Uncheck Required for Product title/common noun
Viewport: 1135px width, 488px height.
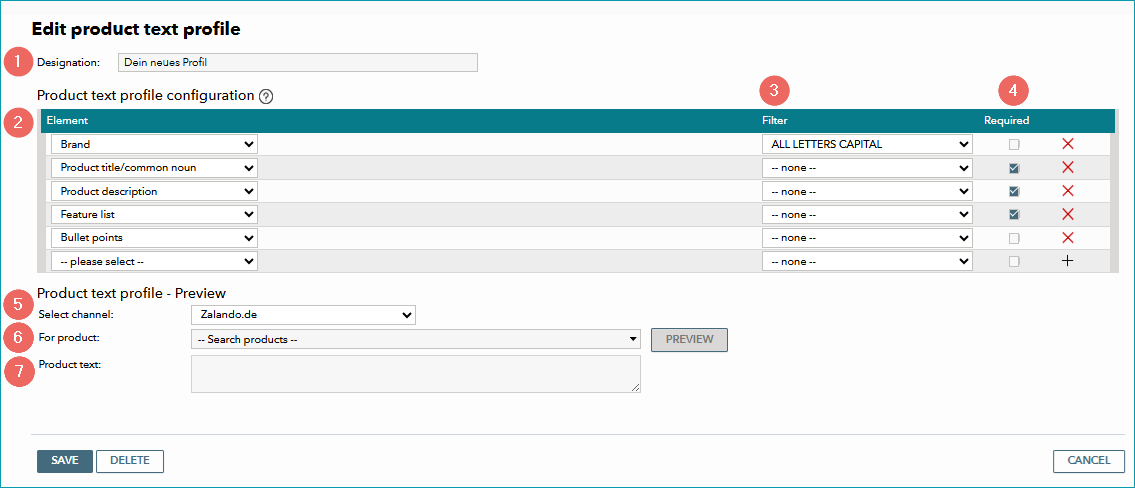(1014, 168)
